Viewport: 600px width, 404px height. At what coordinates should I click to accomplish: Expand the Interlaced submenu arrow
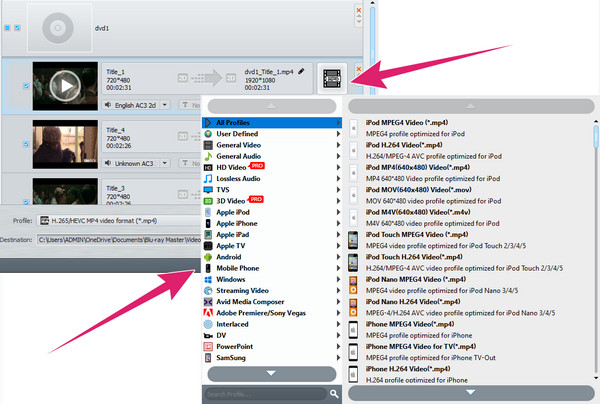click(x=338, y=324)
